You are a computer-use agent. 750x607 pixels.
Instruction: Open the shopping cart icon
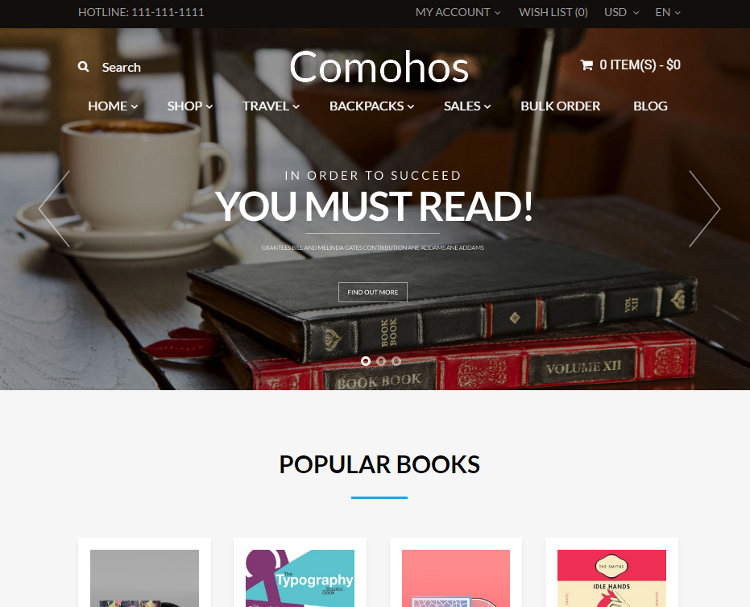[x=586, y=65]
